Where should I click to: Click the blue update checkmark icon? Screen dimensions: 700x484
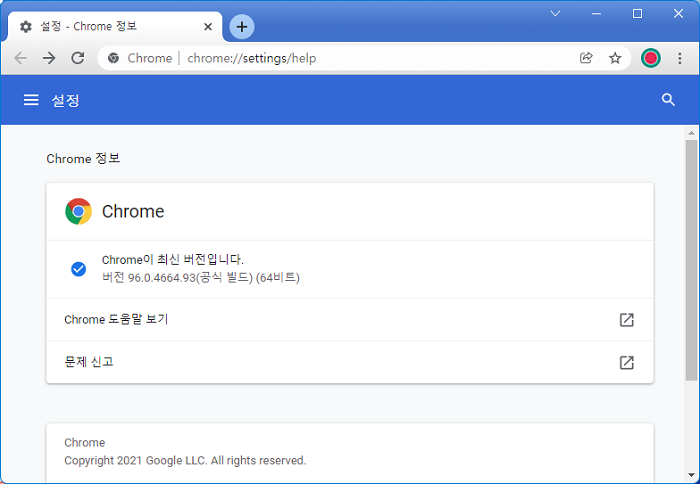pos(79,269)
